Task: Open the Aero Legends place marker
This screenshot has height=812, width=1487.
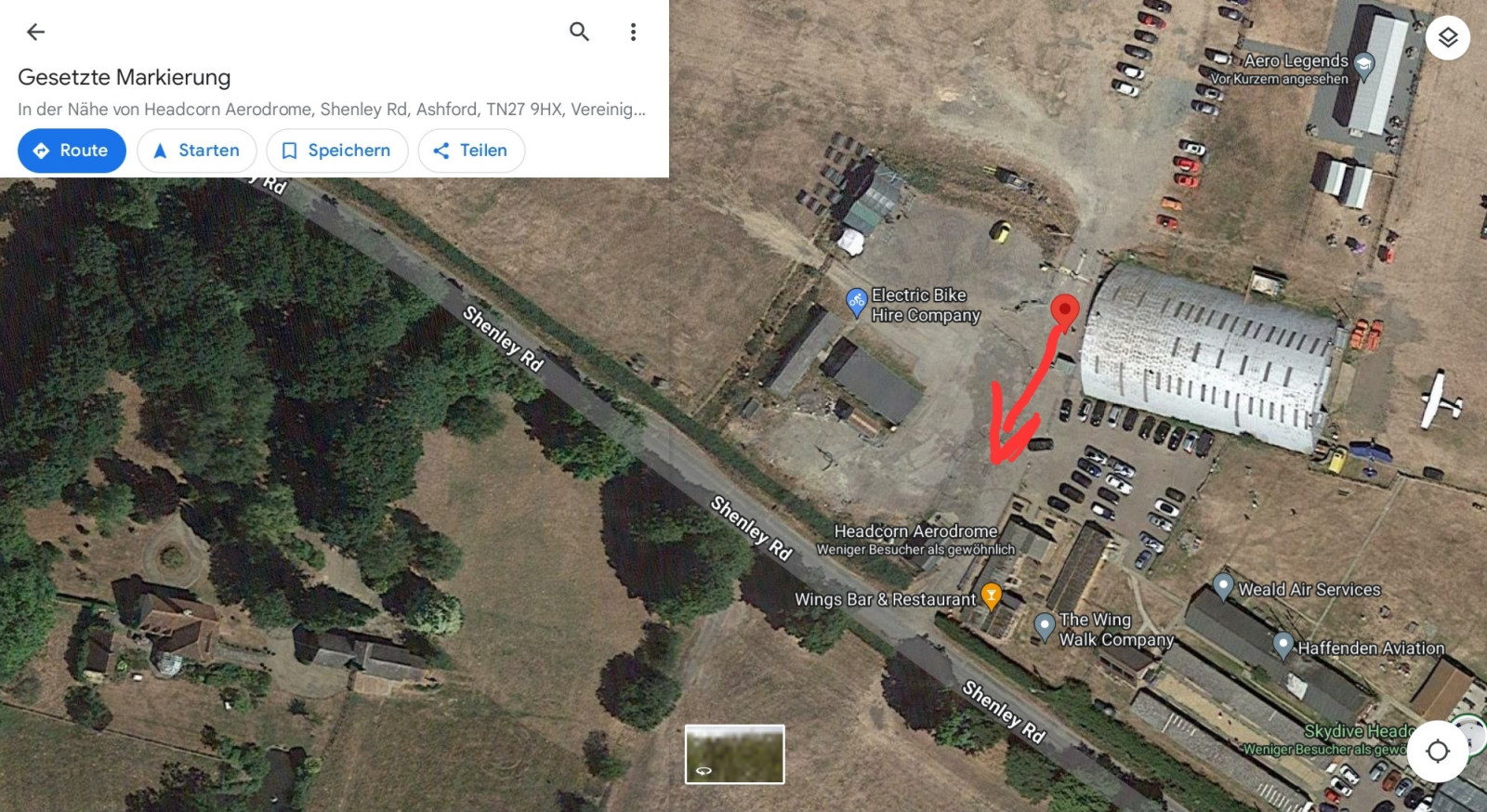Action: point(1363,65)
